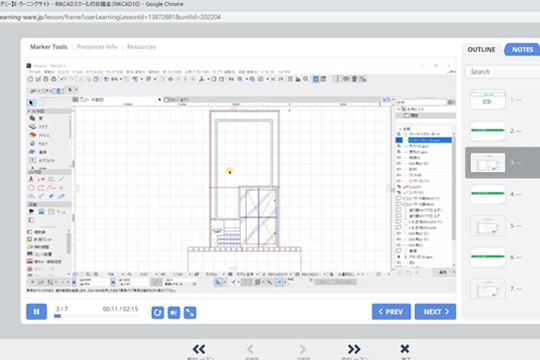Click the New document icon in CAD toolbar
This screenshot has height=360, width=540.
pyautogui.click(x=31, y=79)
